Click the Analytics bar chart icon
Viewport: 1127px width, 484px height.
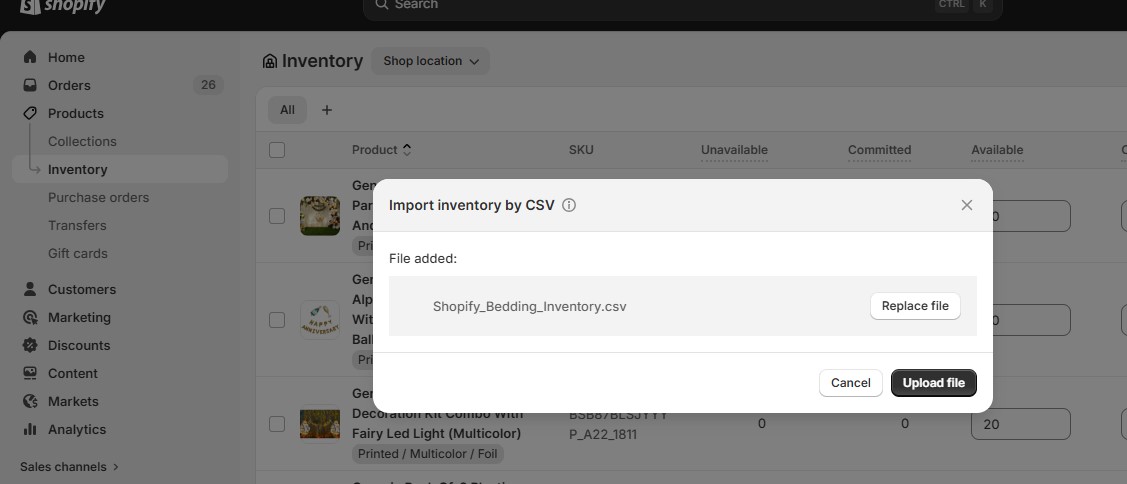pyautogui.click(x=30, y=429)
